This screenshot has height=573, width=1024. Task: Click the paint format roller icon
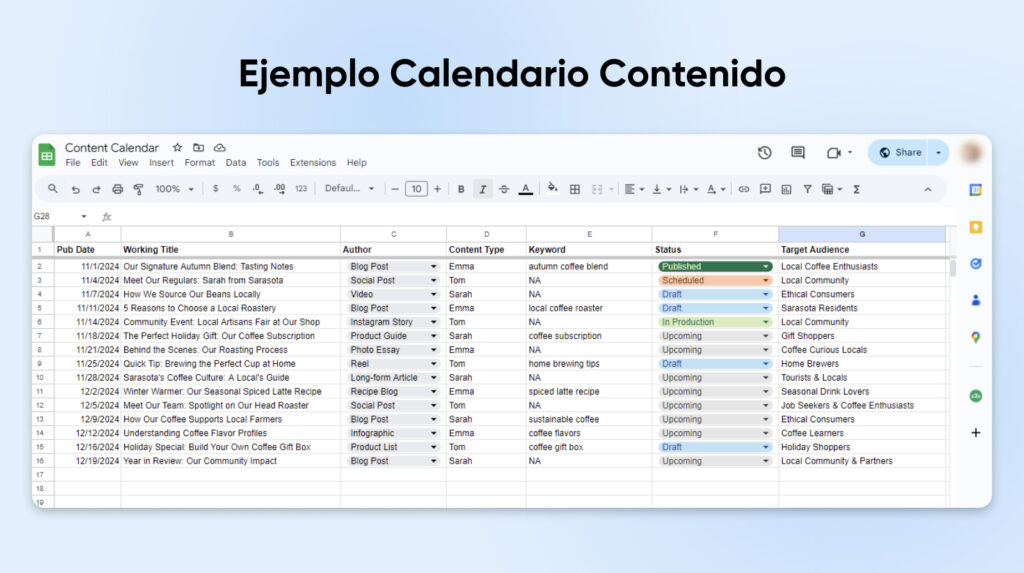[x=138, y=189]
